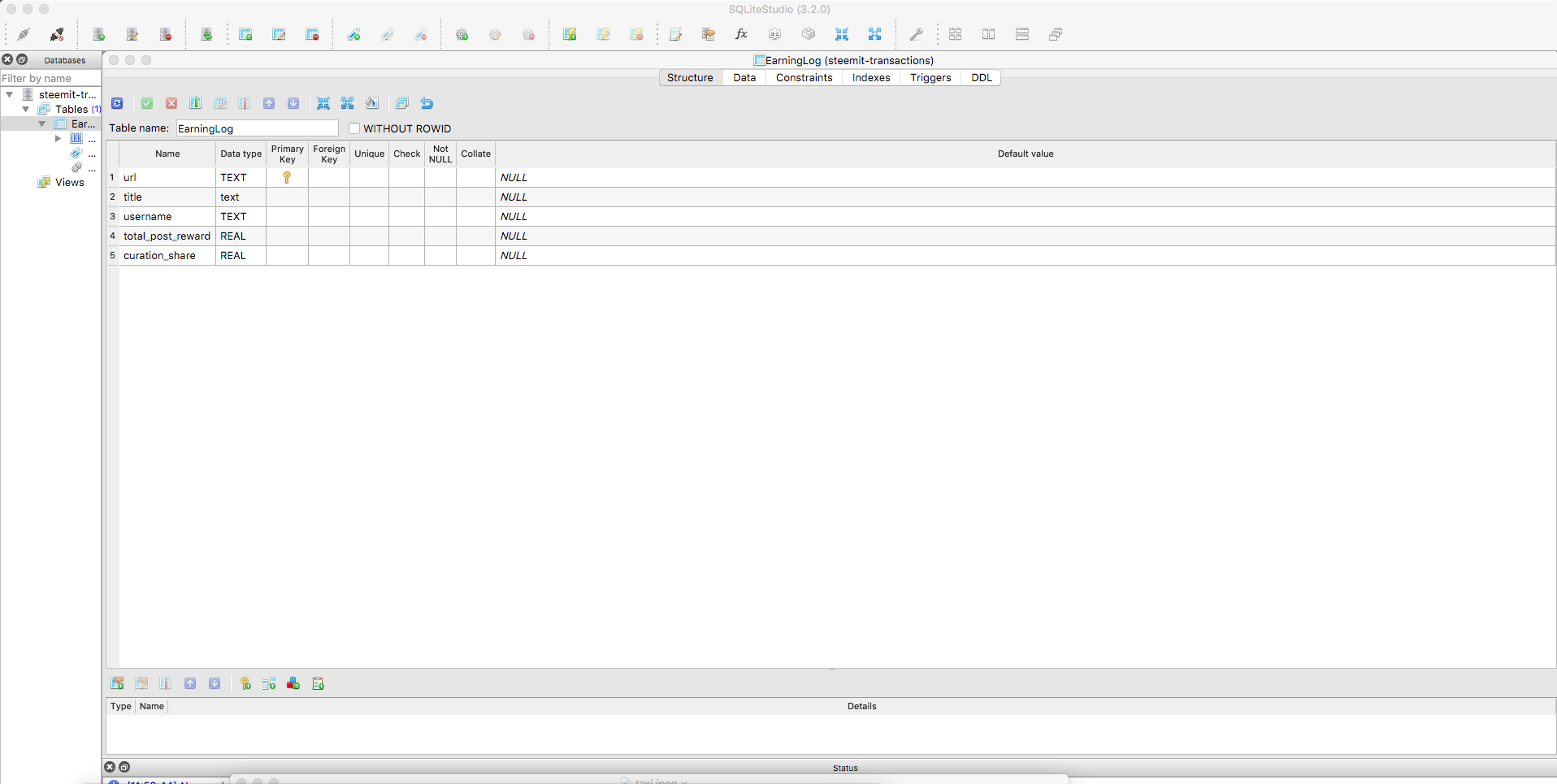
Task: Open DDL history icon
Action: click(x=709, y=34)
